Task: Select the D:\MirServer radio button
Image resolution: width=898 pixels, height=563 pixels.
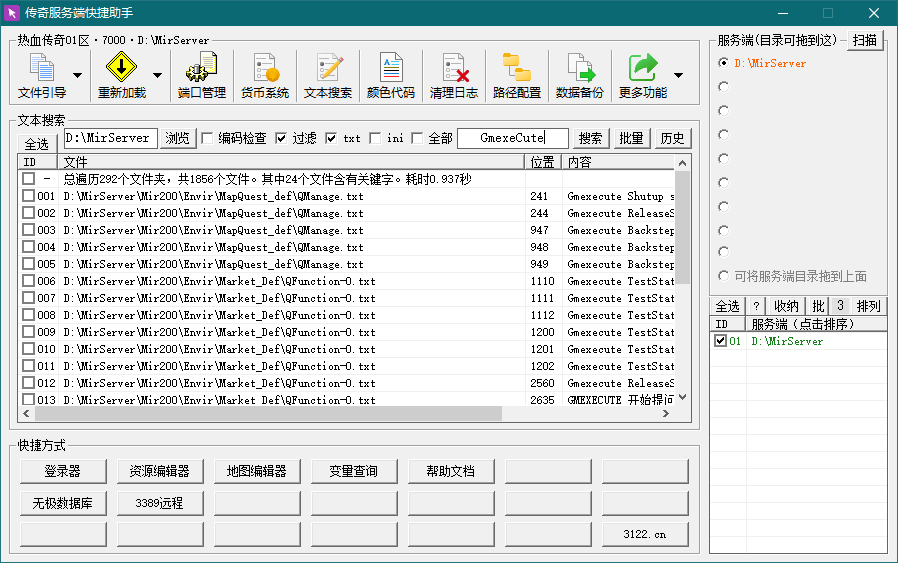Action: click(723, 63)
